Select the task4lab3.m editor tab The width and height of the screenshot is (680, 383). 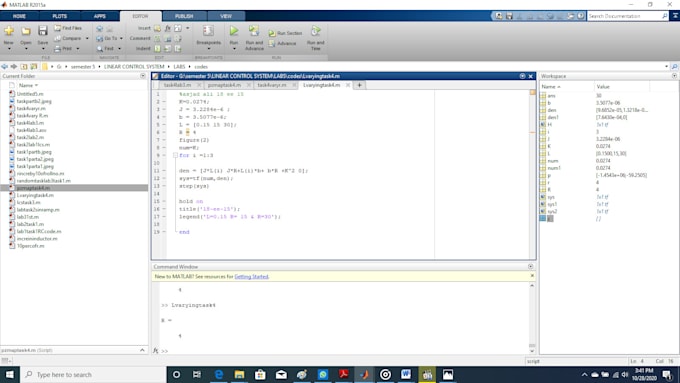(x=177, y=85)
